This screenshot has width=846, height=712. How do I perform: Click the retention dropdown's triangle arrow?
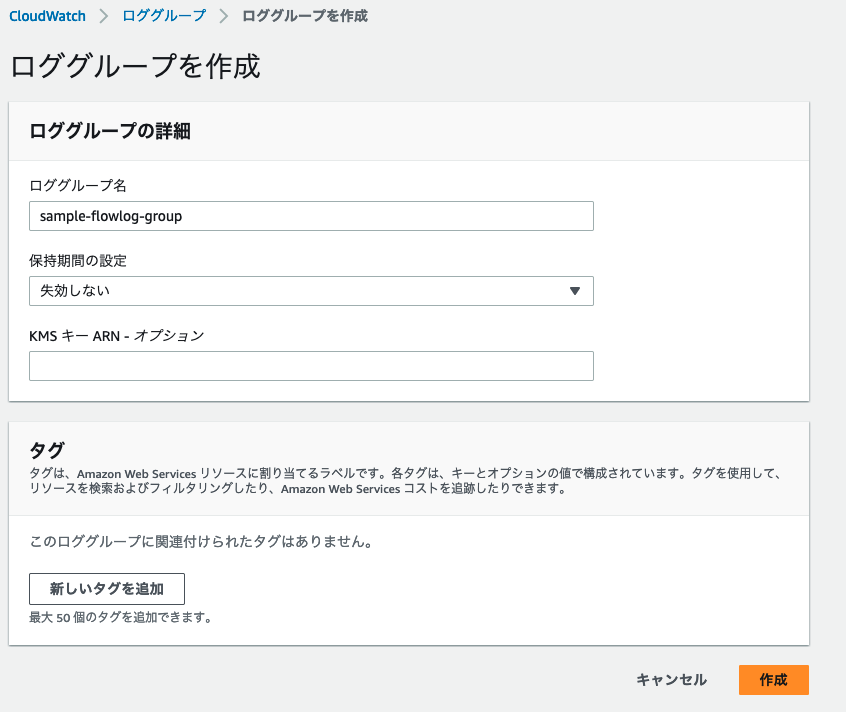click(575, 291)
